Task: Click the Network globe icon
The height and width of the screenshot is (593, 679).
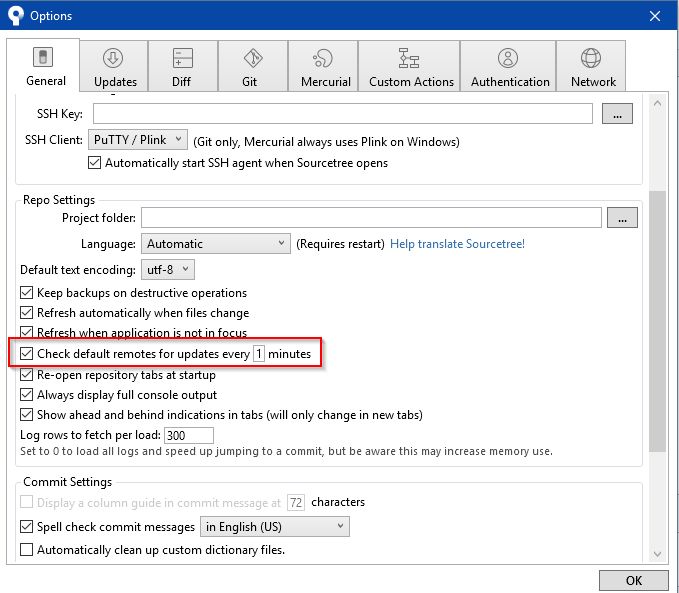Action: [591, 58]
